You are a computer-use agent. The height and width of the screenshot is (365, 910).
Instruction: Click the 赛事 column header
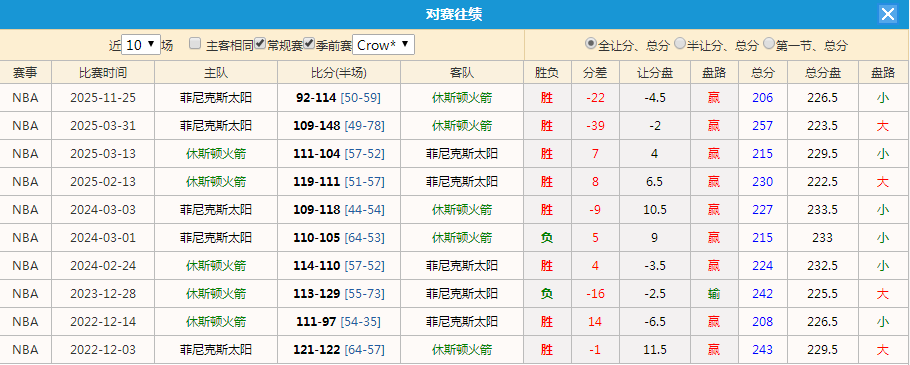26,73
